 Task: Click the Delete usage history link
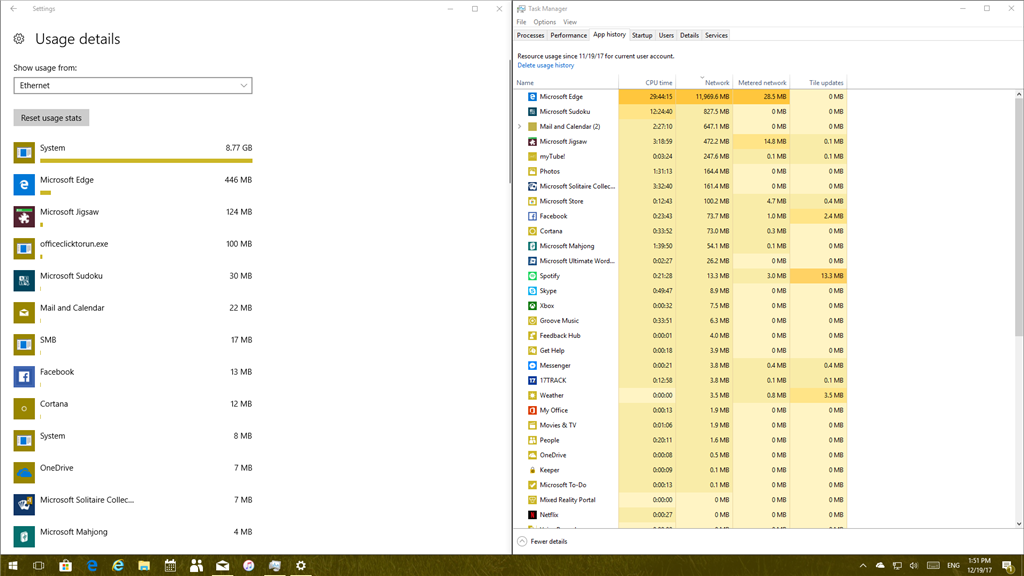point(545,65)
